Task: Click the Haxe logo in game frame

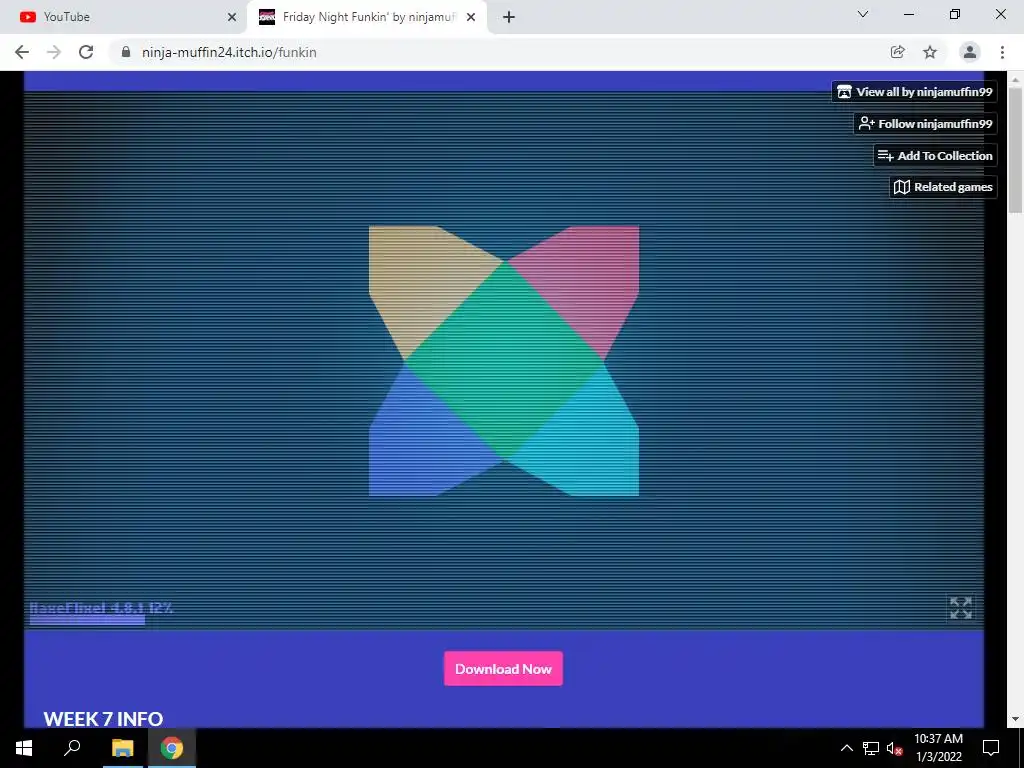Action: pos(504,361)
